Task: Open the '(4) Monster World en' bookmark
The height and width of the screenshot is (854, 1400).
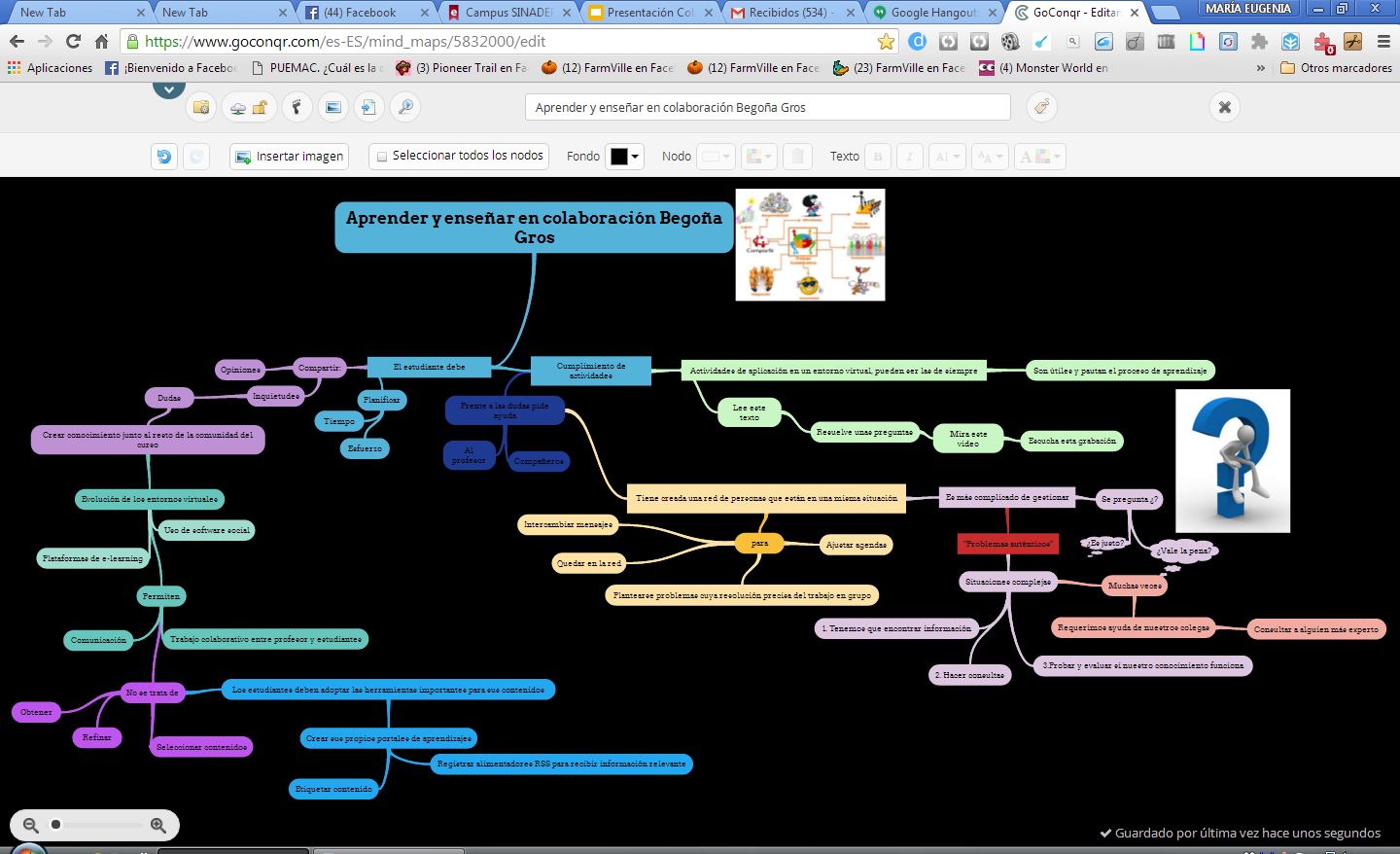Action: coord(1043,68)
